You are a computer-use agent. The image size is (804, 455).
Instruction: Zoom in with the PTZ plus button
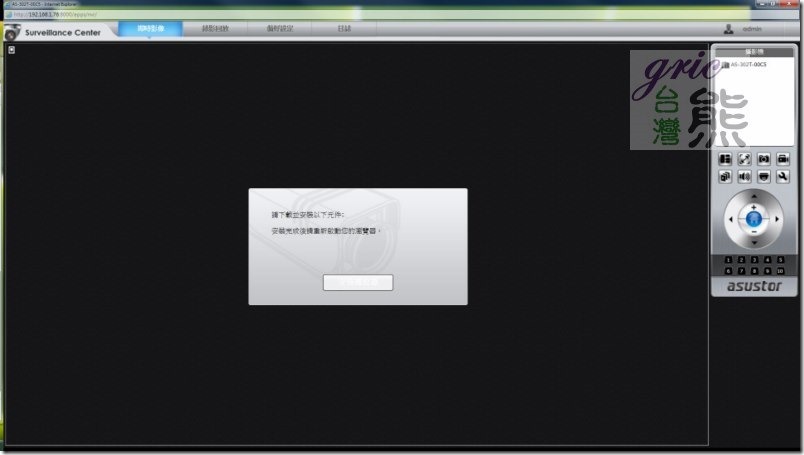click(x=754, y=207)
